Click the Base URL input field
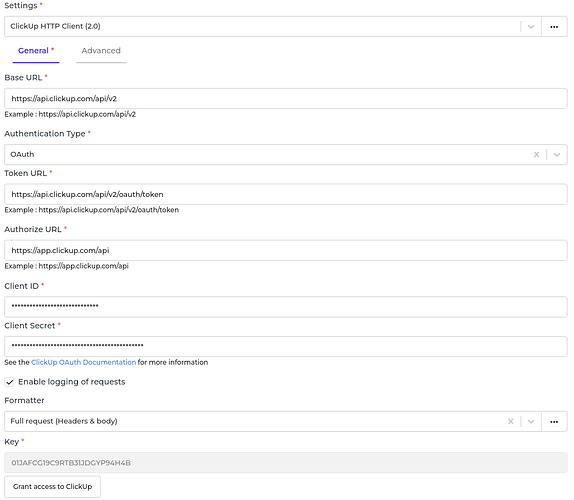Screen dimensions: 574x500 click(286, 98)
